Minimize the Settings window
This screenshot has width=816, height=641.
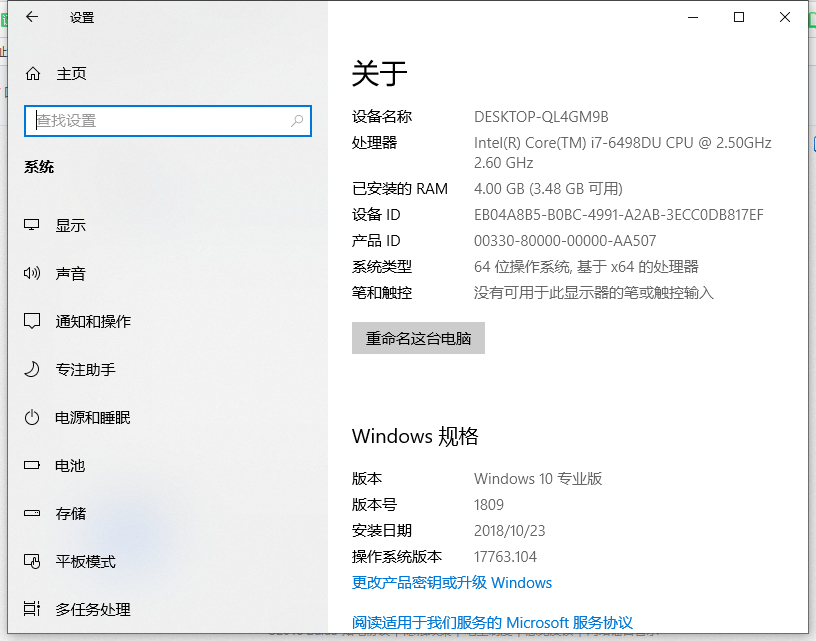coord(693,17)
